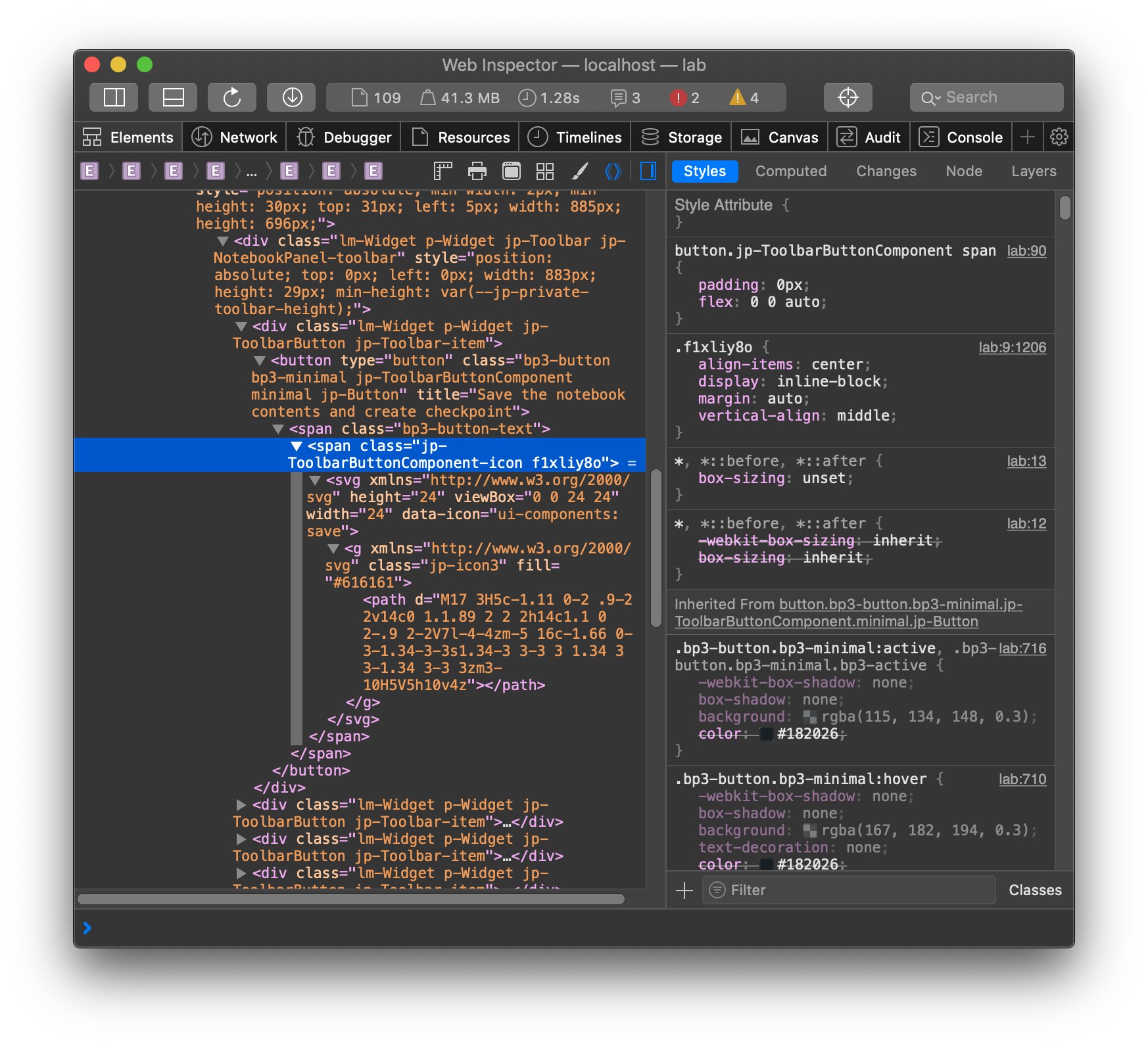Switch to the Canvas tab
1148x1045 pixels.
pyautogui.click(x=780, y=137)
